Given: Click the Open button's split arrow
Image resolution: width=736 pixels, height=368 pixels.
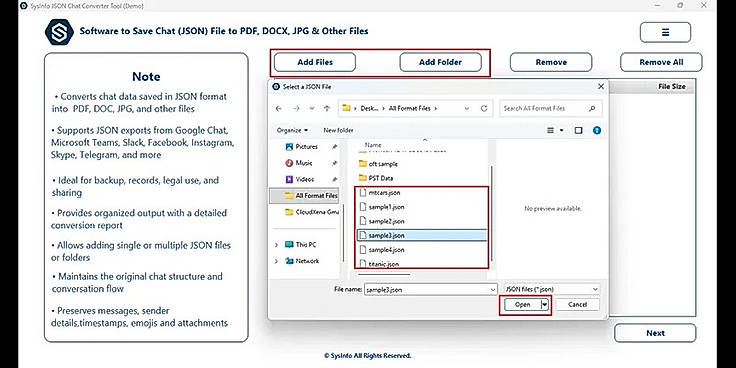Looking at the screenshot, I should pos(544,305).
